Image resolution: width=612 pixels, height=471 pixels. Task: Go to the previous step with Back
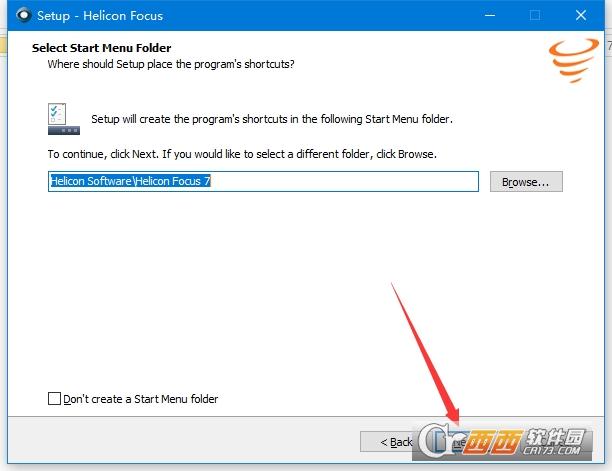396,441
